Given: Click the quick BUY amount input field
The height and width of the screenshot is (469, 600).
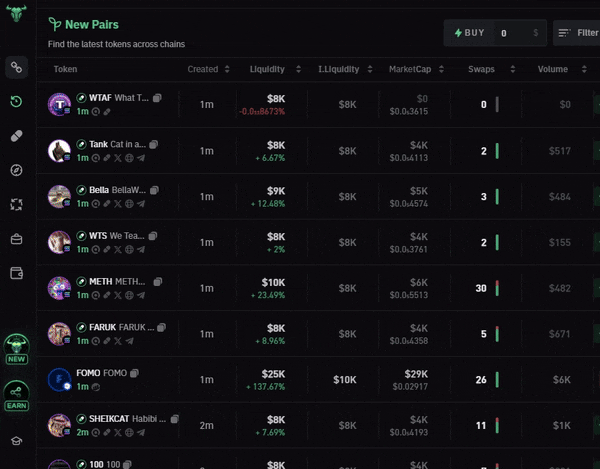Looking at the screenshot, I should (518, 33).
